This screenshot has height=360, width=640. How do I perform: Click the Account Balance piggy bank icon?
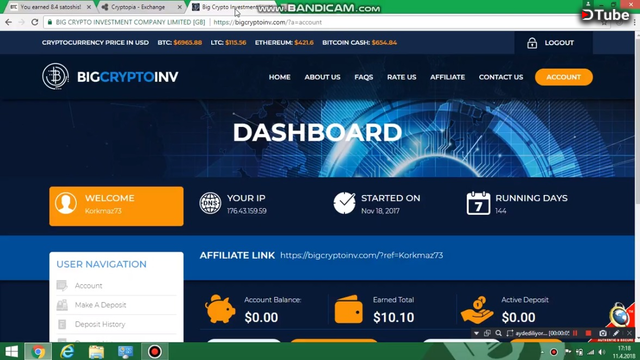pyautogui.click(x=220, y=309)
